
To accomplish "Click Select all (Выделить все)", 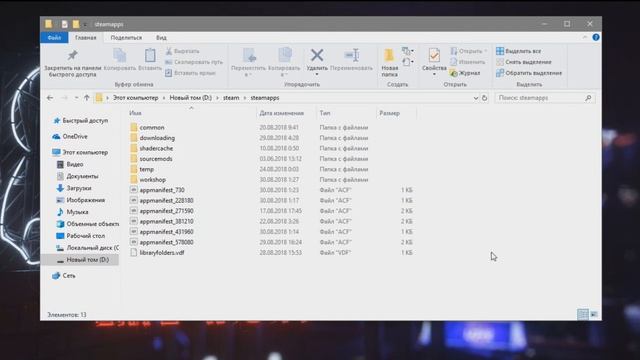I will click(x=518, y=51).
